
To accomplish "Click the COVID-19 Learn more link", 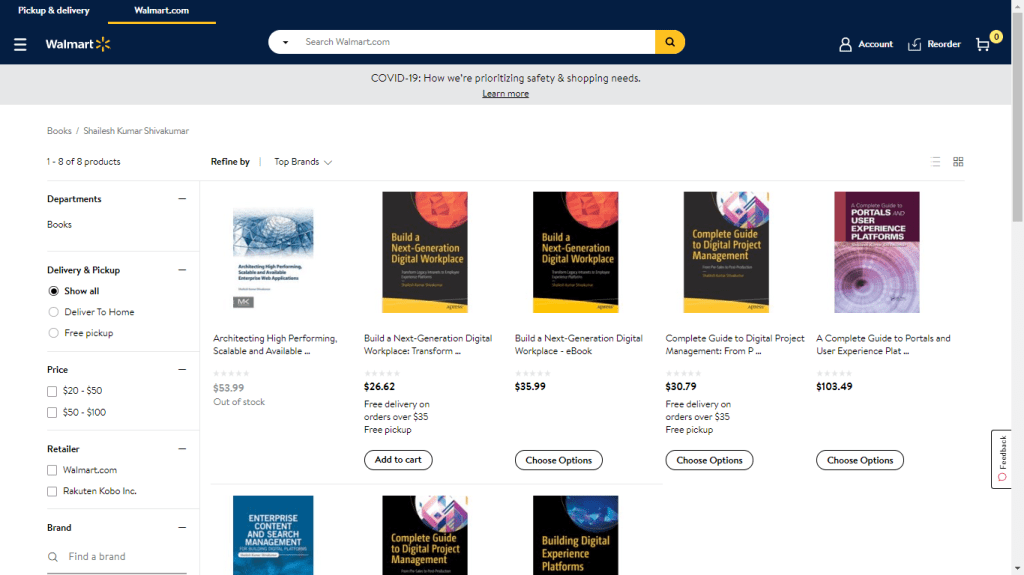I will pyautogui.click(x=505, y=94).
